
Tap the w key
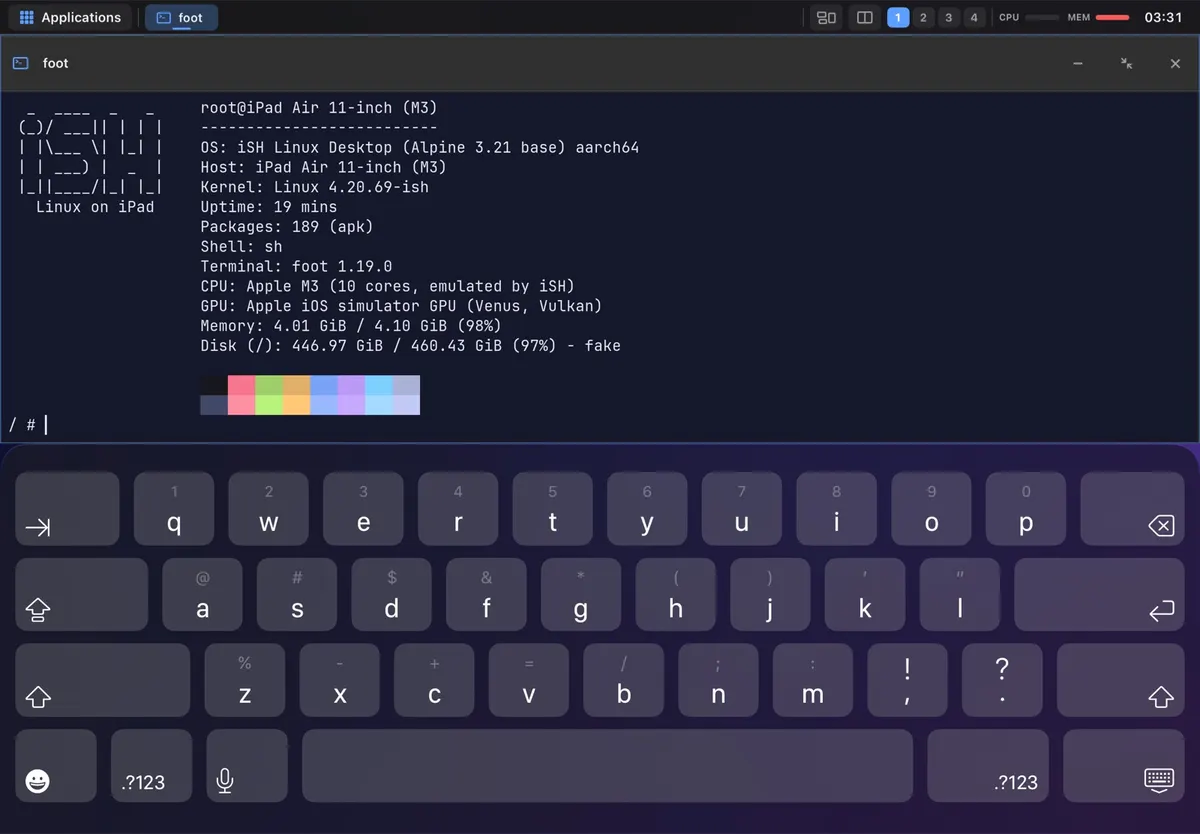coord(268,509)
